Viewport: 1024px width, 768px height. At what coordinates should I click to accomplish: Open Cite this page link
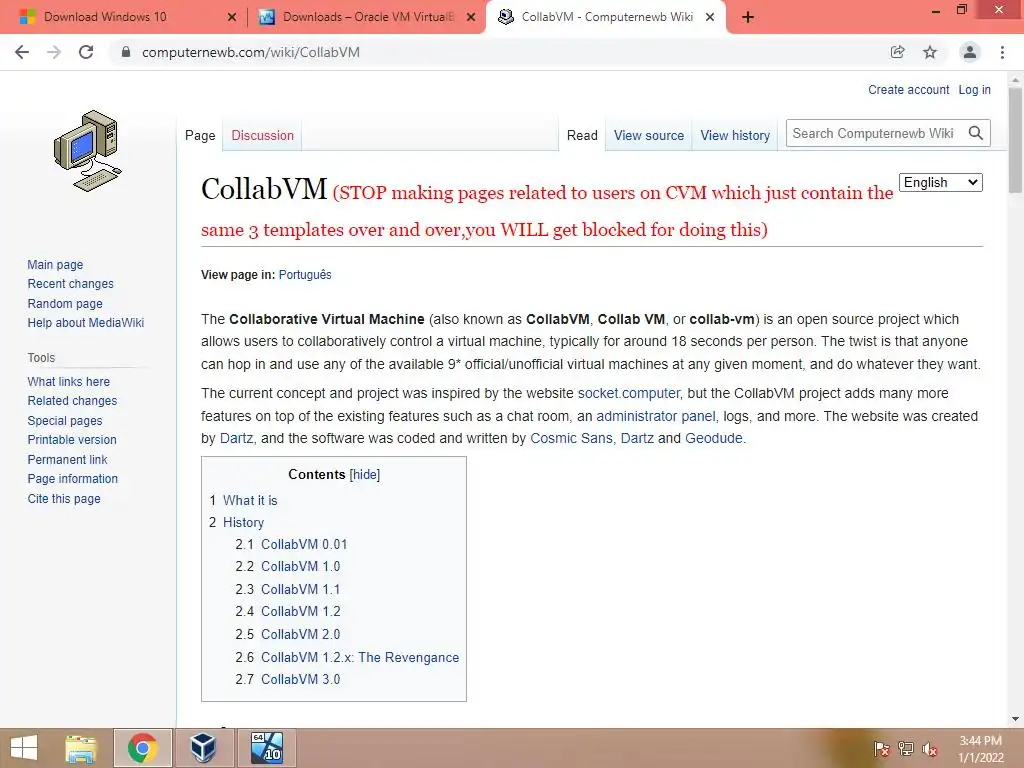[x=64, y=498]
